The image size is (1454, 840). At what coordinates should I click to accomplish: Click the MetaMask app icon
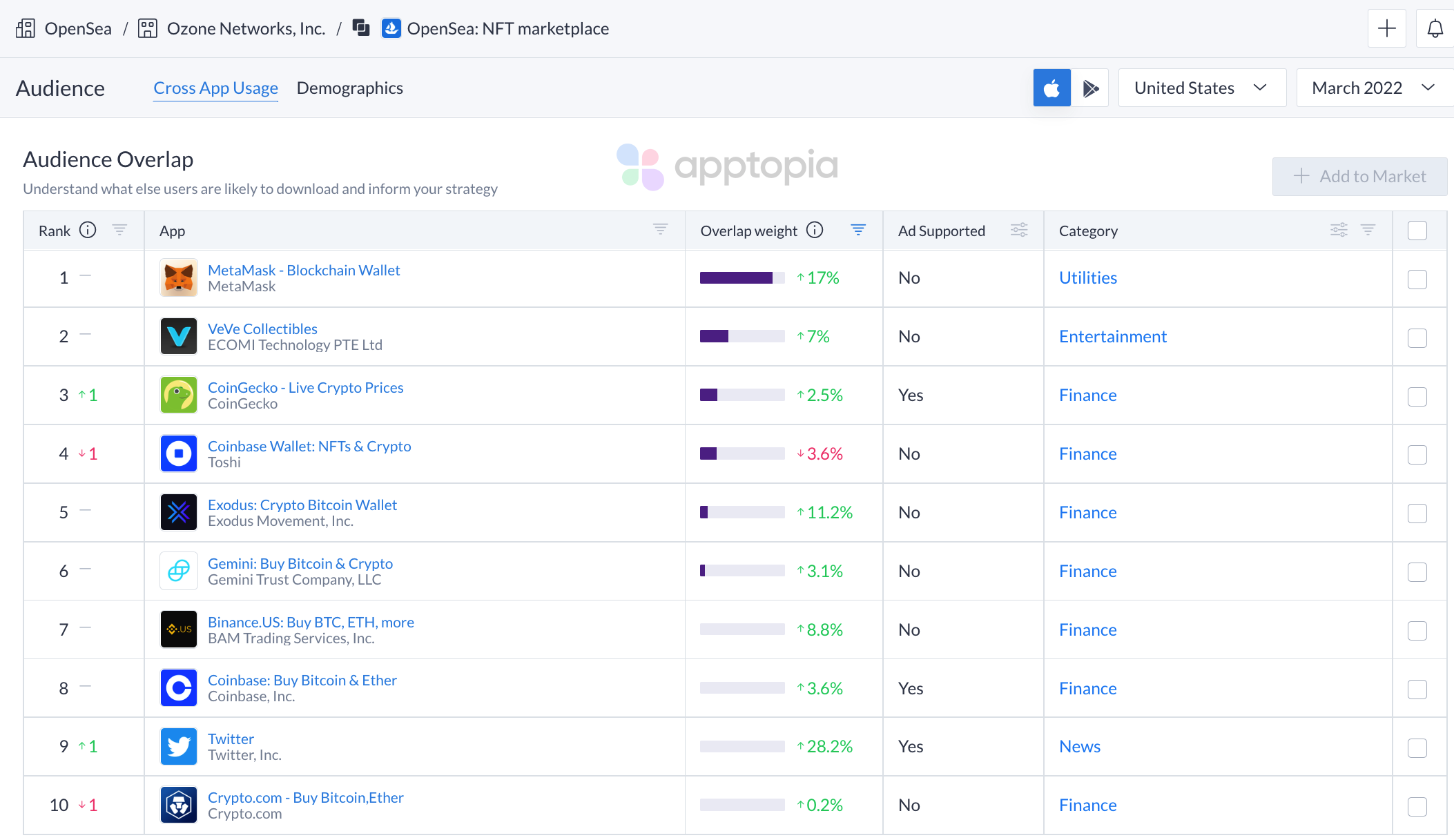(178, 277)
